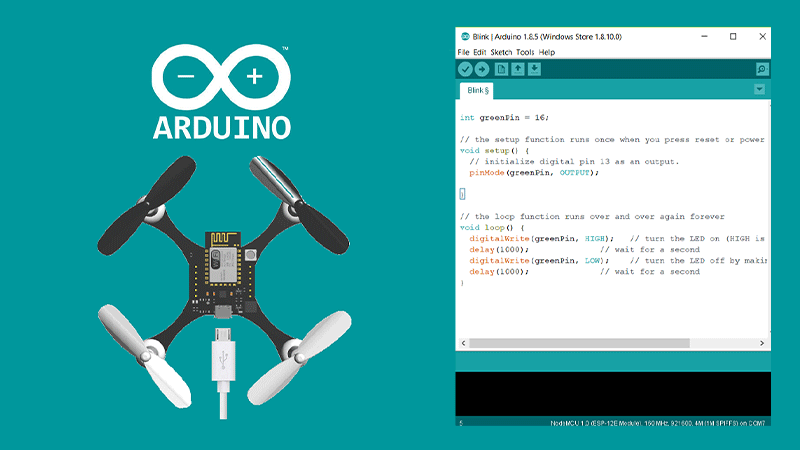The width and height of the screenshot is (800, 450).
Task: Open the tab options dropdown arrow
Action: click(759, 89)
